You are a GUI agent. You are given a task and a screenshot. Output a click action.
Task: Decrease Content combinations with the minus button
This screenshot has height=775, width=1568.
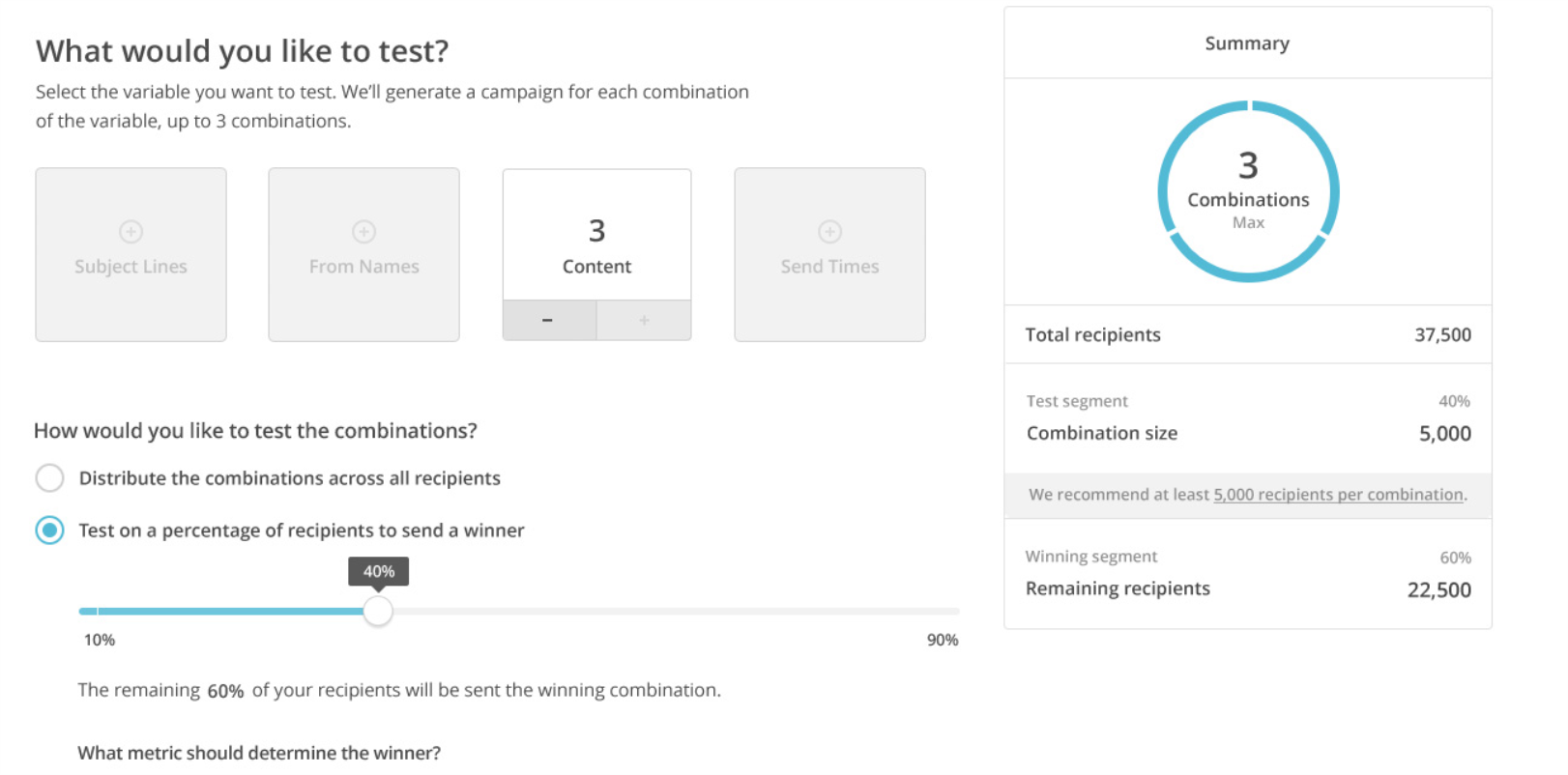pos(548,320)
